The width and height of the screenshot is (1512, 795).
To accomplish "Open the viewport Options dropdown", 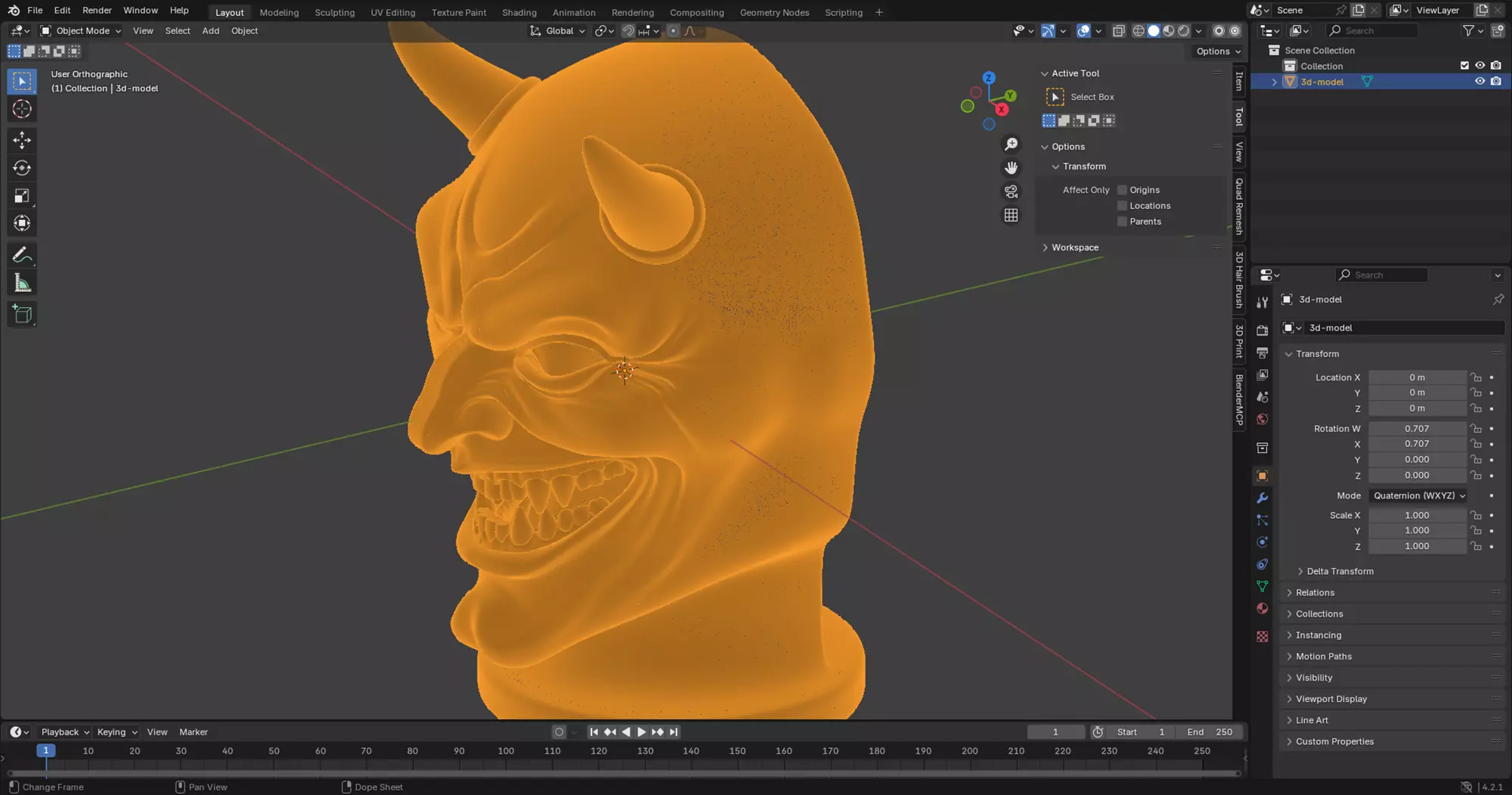I will click(1218, 51).
